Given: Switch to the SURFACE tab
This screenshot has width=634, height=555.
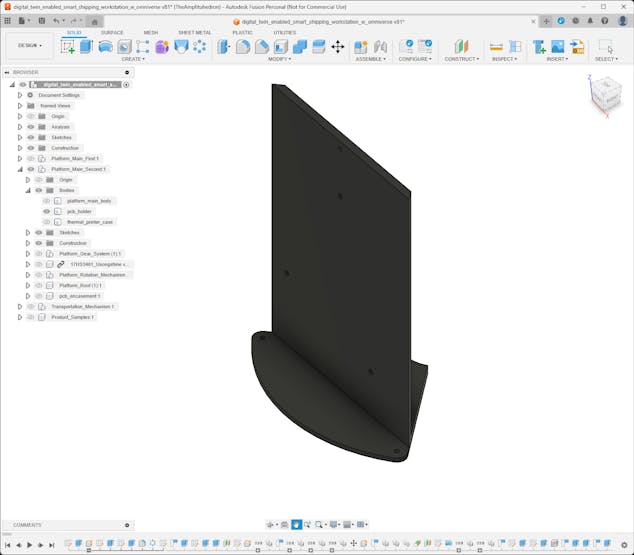Looking at the screenshot, I should [112, 32].
